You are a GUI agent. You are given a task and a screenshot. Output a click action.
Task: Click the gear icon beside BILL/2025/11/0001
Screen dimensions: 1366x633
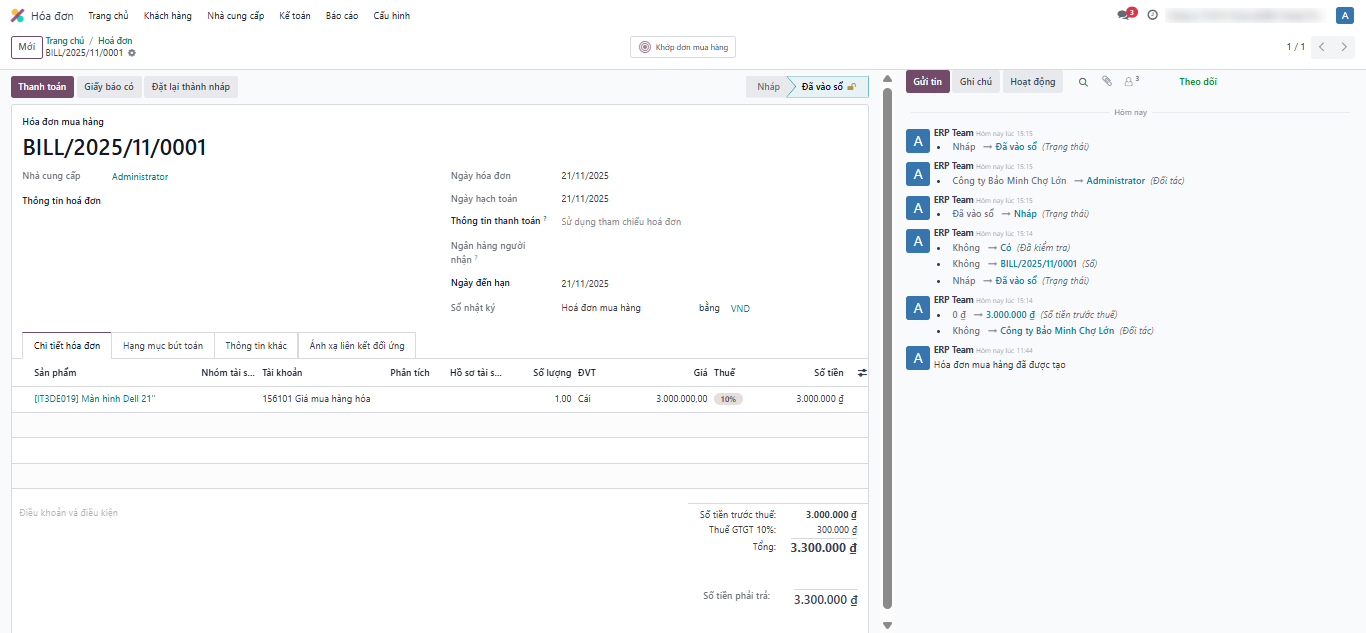tap(132, 53)
